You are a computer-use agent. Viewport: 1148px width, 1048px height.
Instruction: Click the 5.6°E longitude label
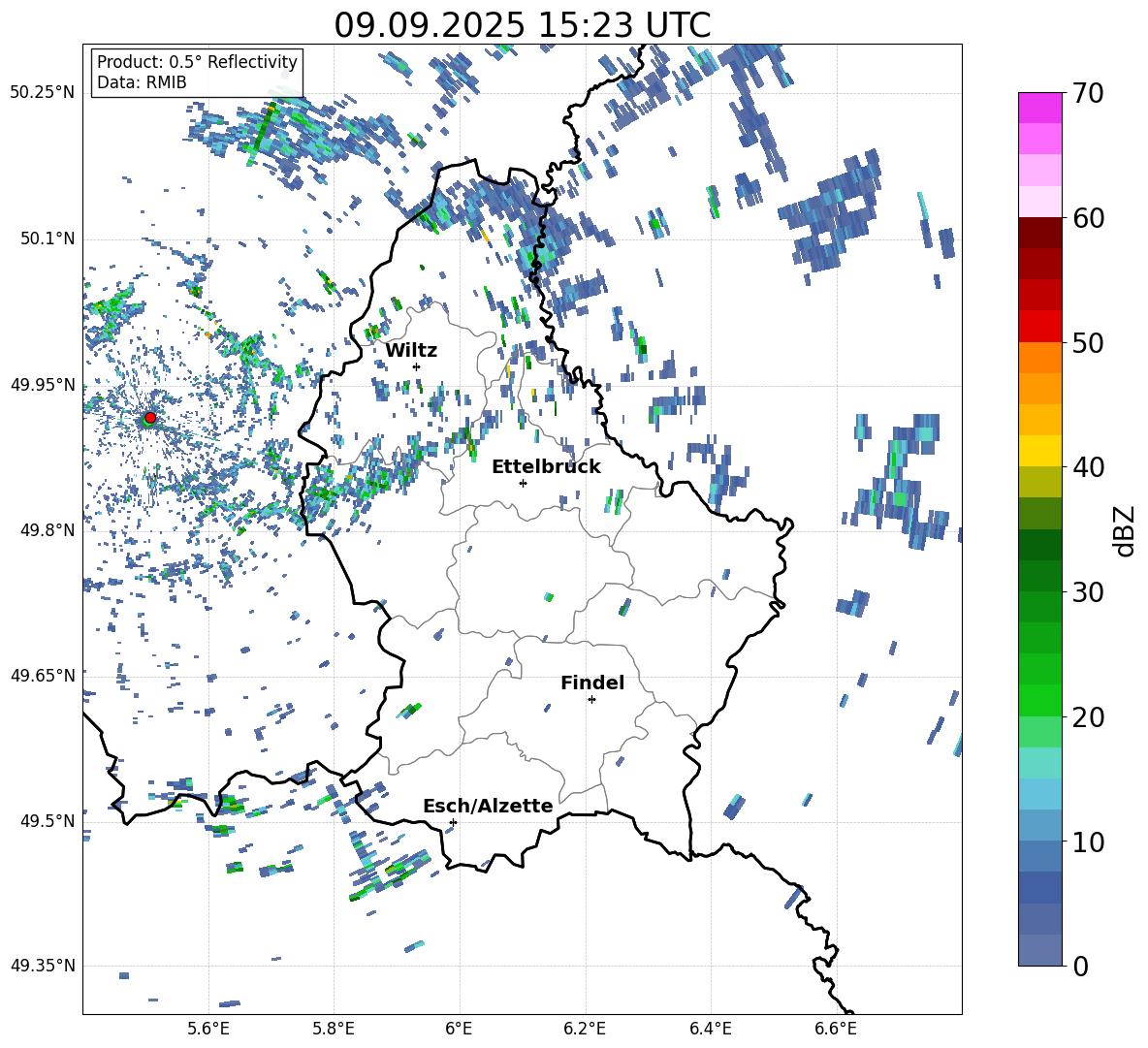click(x=208, y=1030)
